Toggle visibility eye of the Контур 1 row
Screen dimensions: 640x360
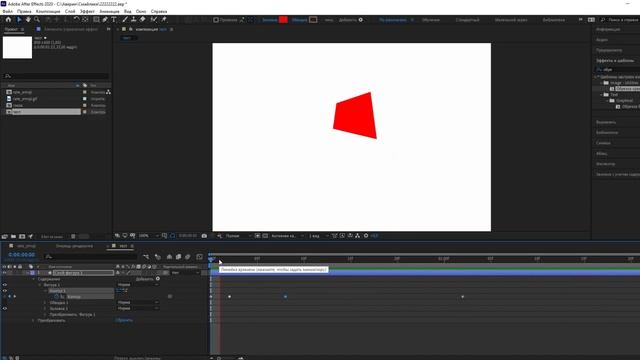5,291
